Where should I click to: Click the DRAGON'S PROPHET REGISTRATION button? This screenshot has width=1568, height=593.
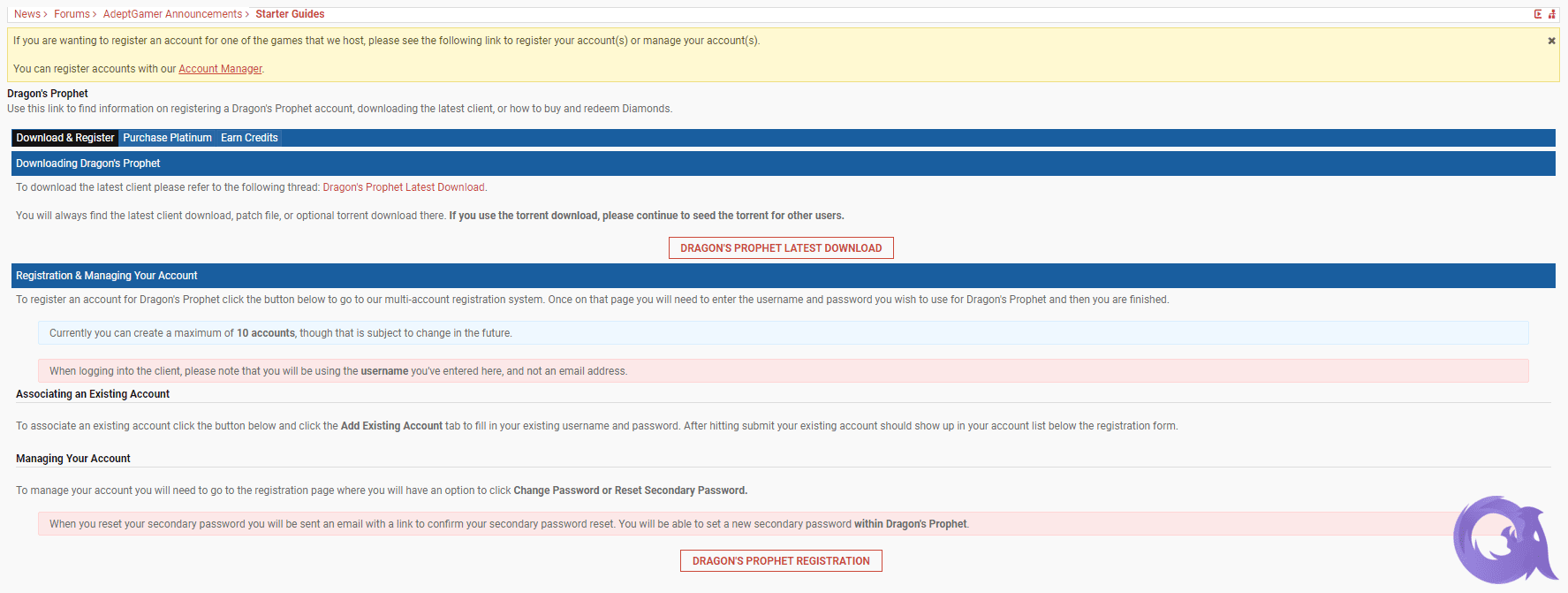(781, 561)
